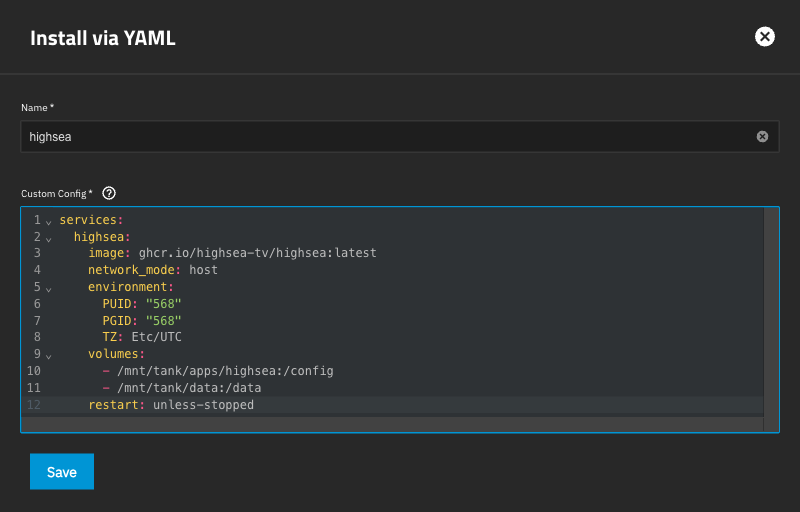Click the environment: key text
This screenshot has width=800, height=512.
point(131,287)
